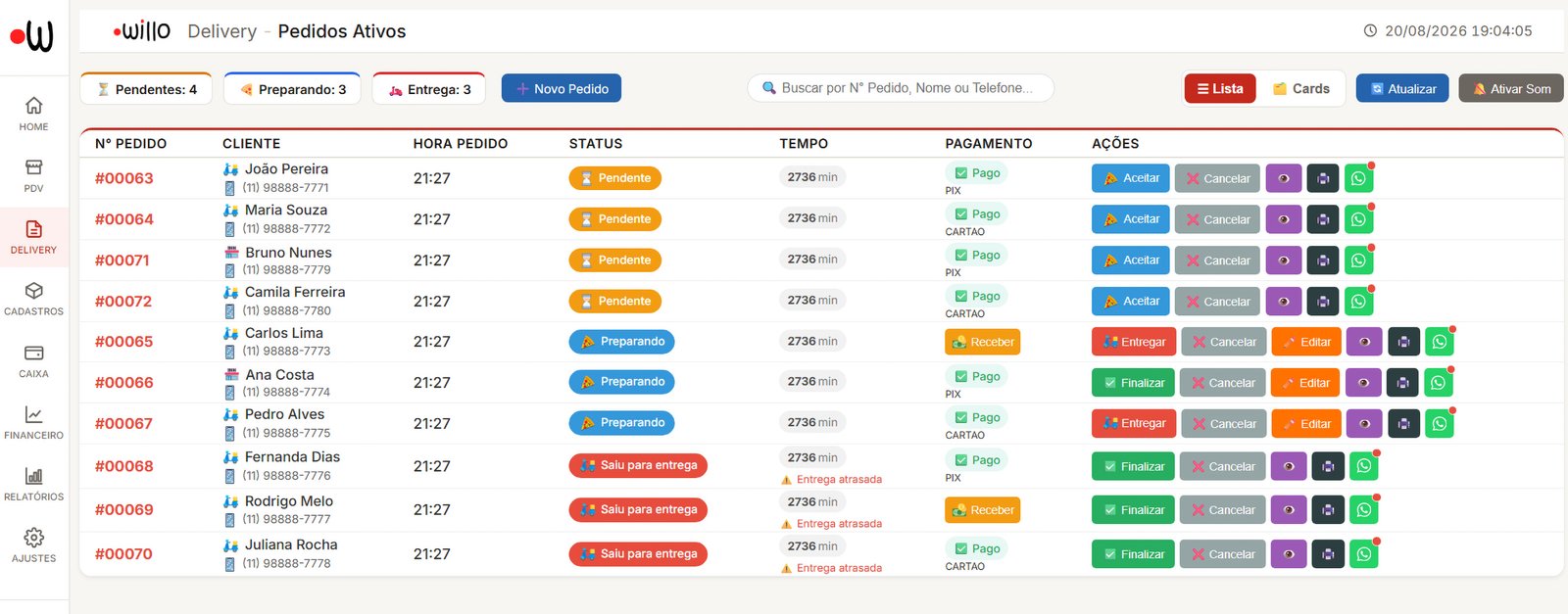Click Receber payment for order #00069

(x=983, y=510)
